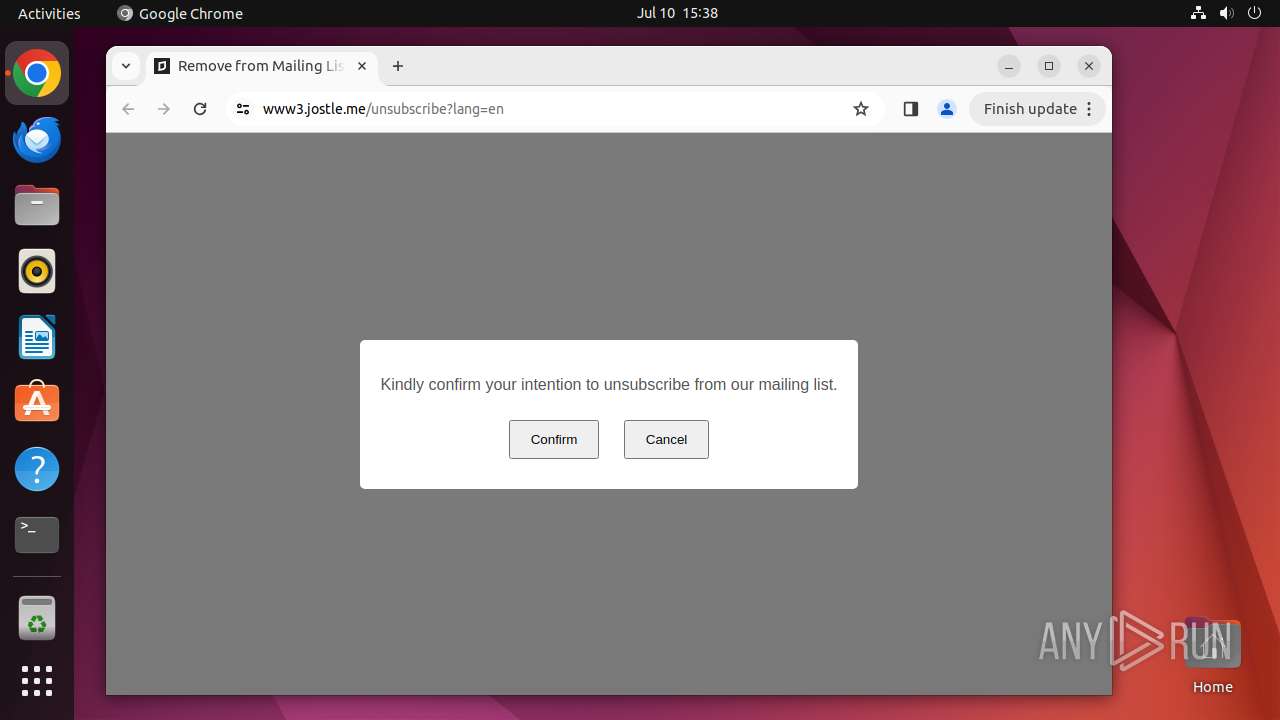
Task: Minimize the Chrome window
Action: click(1010, 66)
